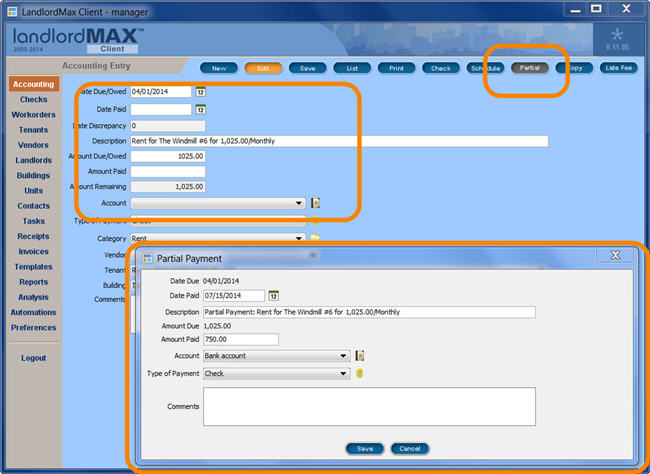Open Workorders in sidebar
This screenshot has height=474, width=650.
coord(34,115)
